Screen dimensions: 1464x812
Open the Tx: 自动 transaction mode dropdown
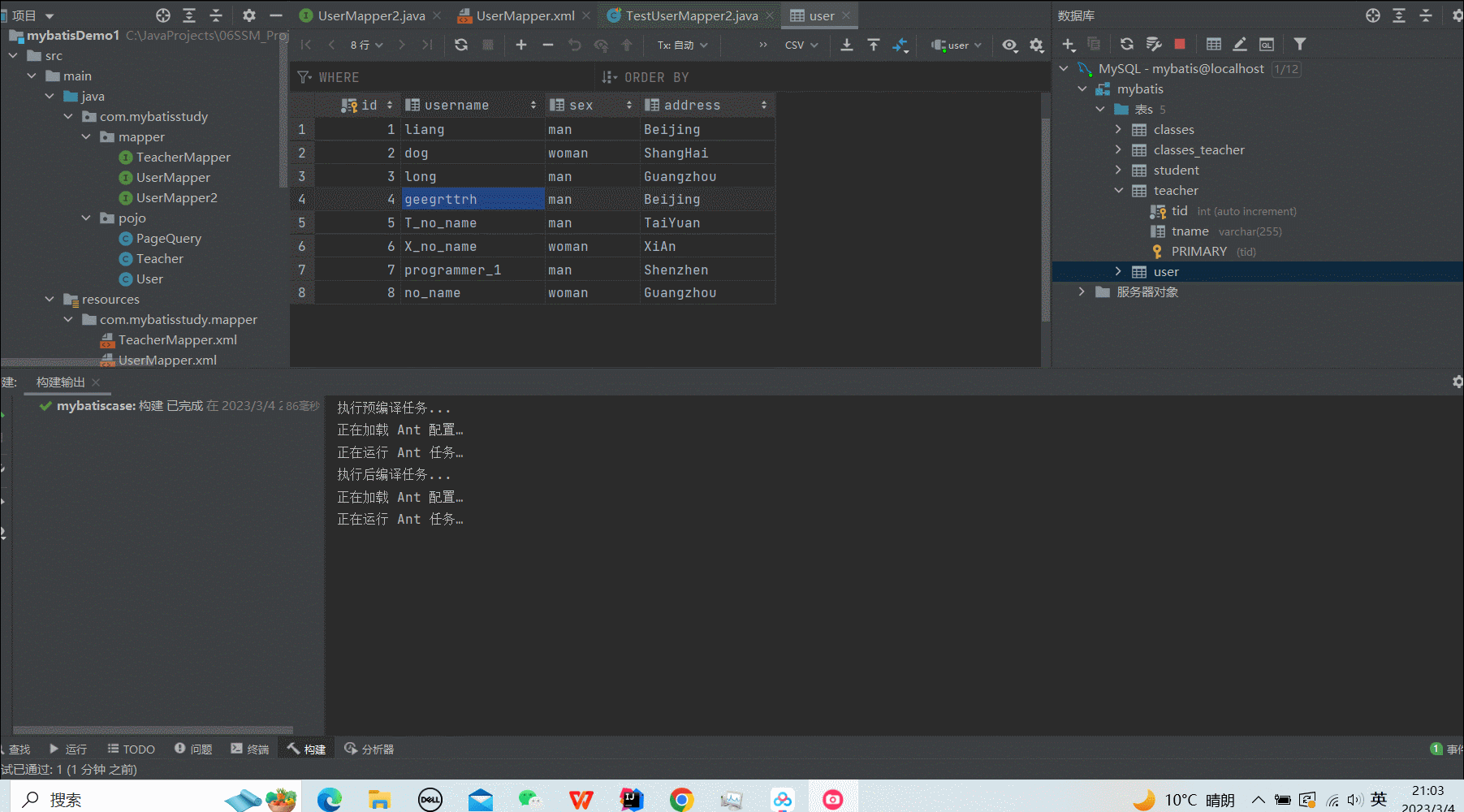point(682,45)
